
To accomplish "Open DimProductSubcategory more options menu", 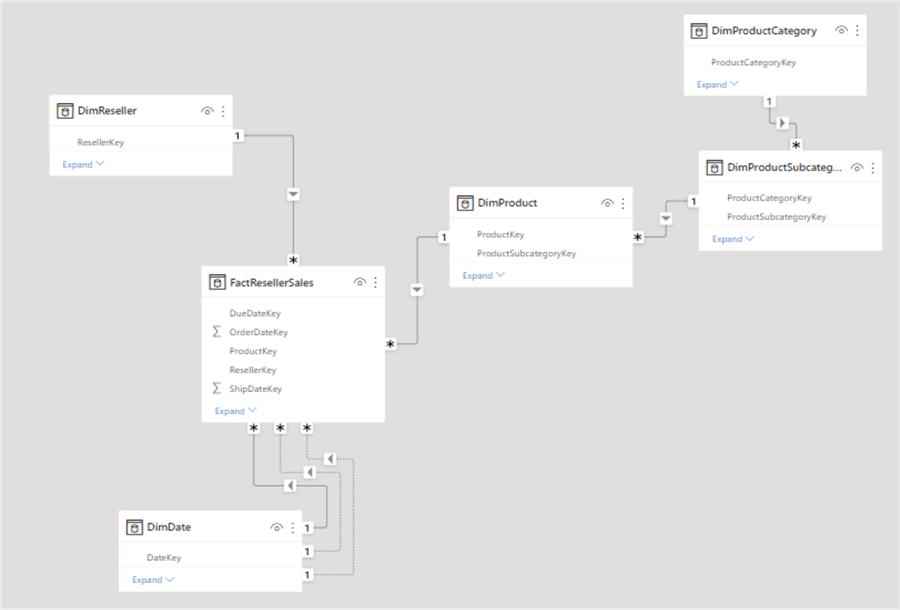I will click(x=872, y=168).
